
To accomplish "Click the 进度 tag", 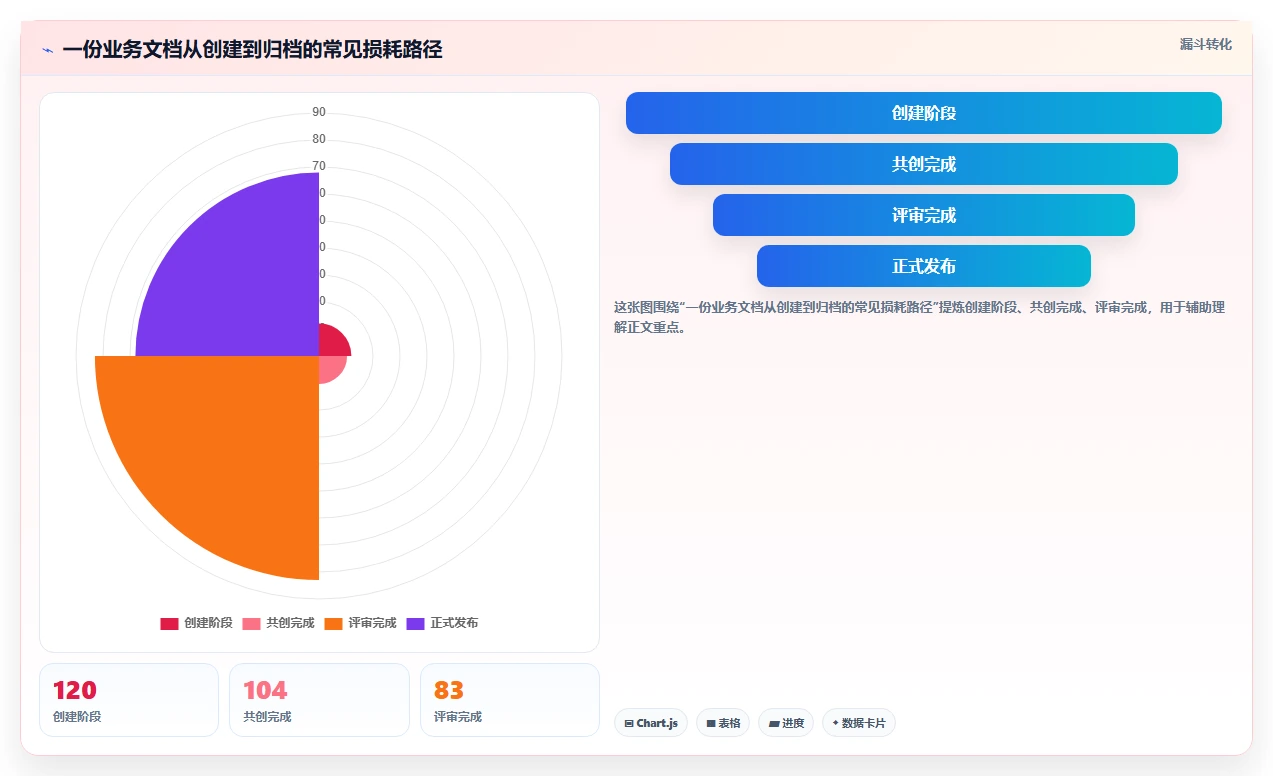I will tap(786, 723).
